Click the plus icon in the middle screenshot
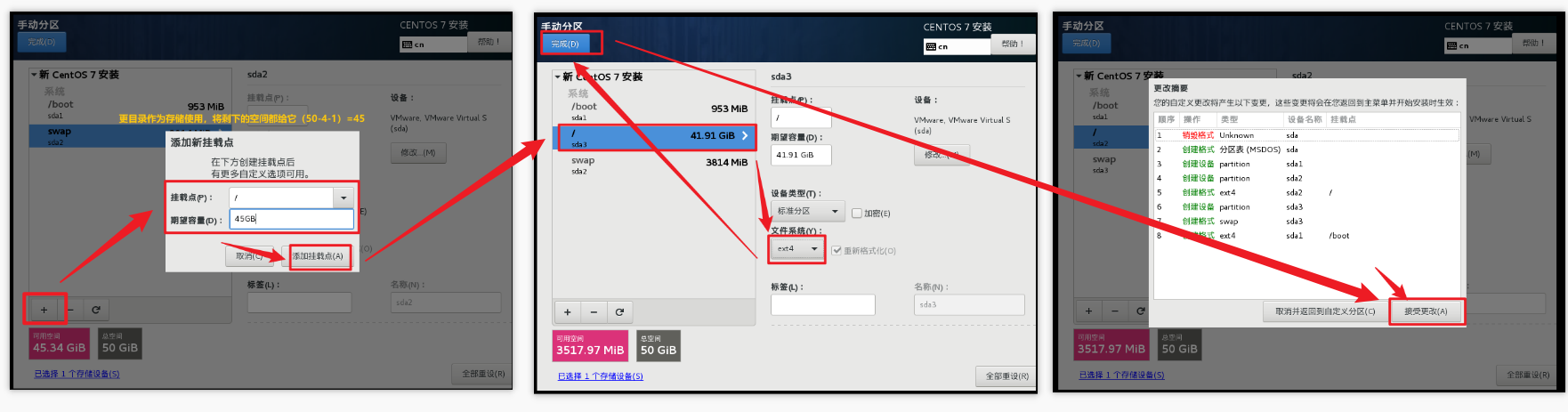 567,311
